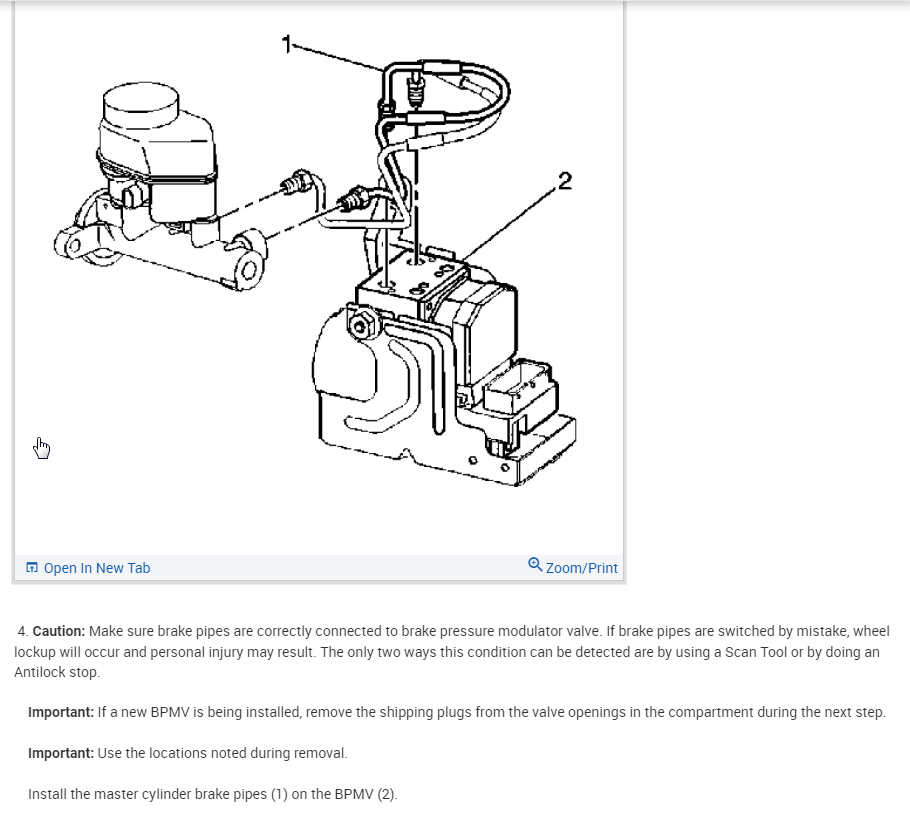This screenshot has height=816, width=910.
Task: Click step number 4 before Caution
Action: click(x=23, y=631)
